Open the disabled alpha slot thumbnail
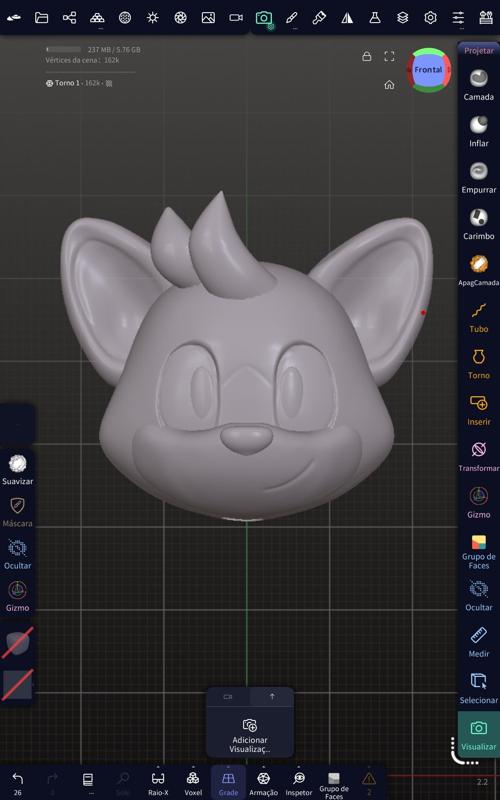The width and height of the screenshot is (500, 800). pos(18,684)
